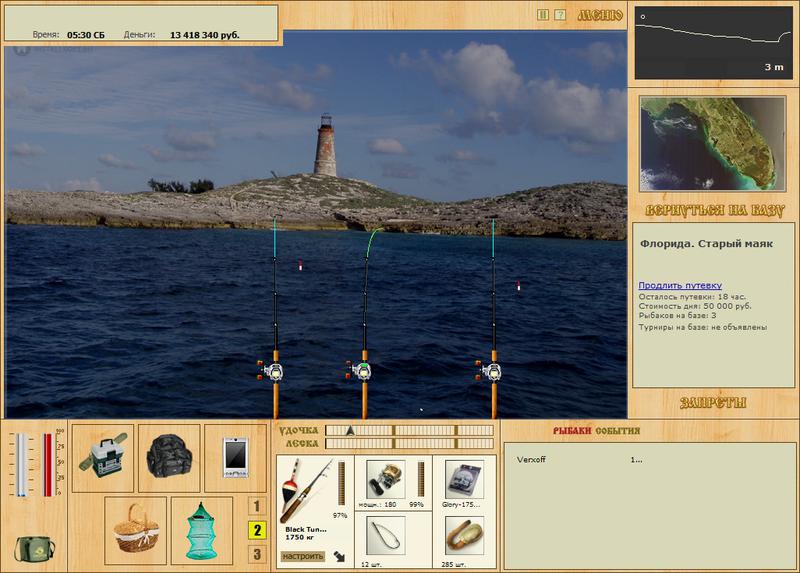The width and height of the screenshot is (800, 573).
Task: Click the rod durability 97% value
Action: pyautogui.click(x=340, y=515)
